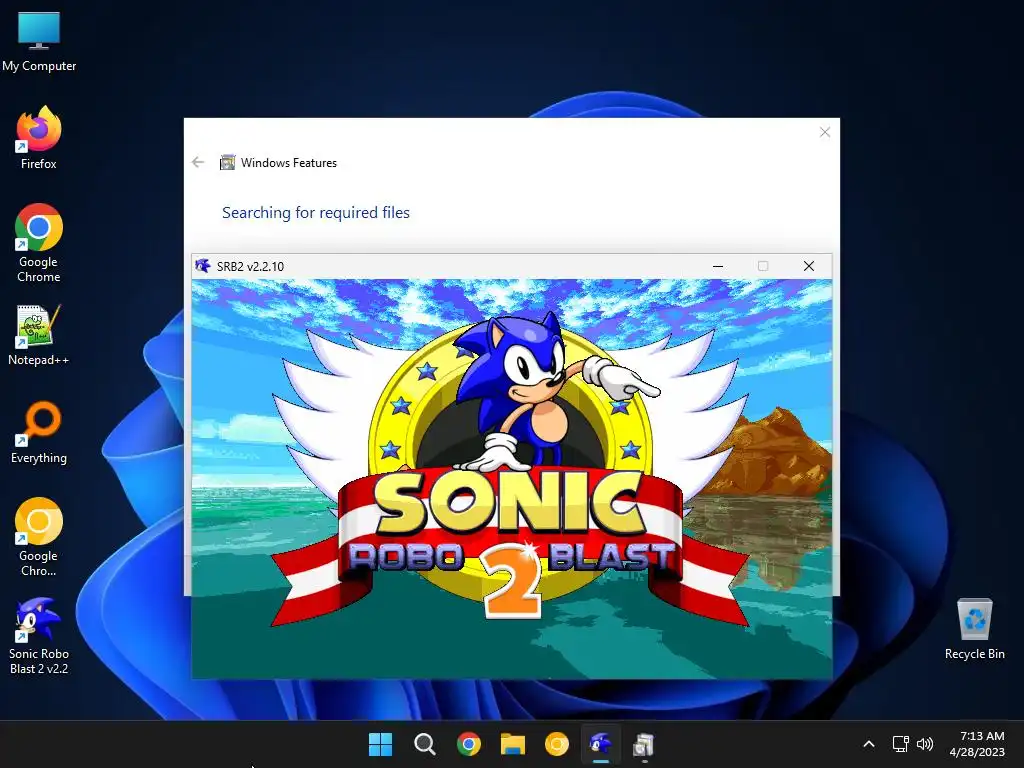
Task: Show hidden system tray icons
Action: point(869,744)
